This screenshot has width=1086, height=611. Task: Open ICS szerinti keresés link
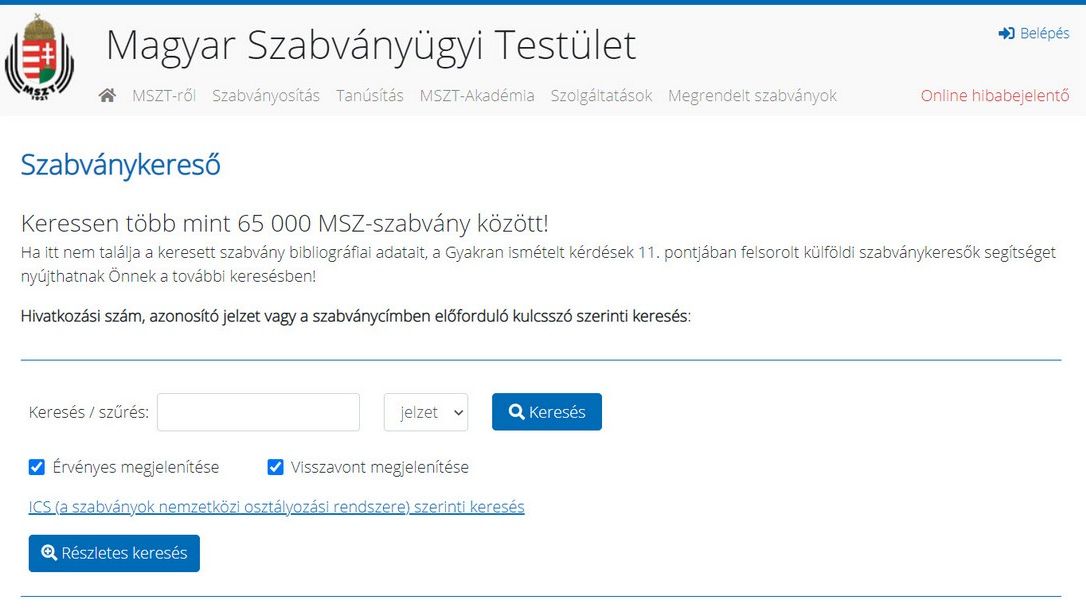click(x=276, y=507)
